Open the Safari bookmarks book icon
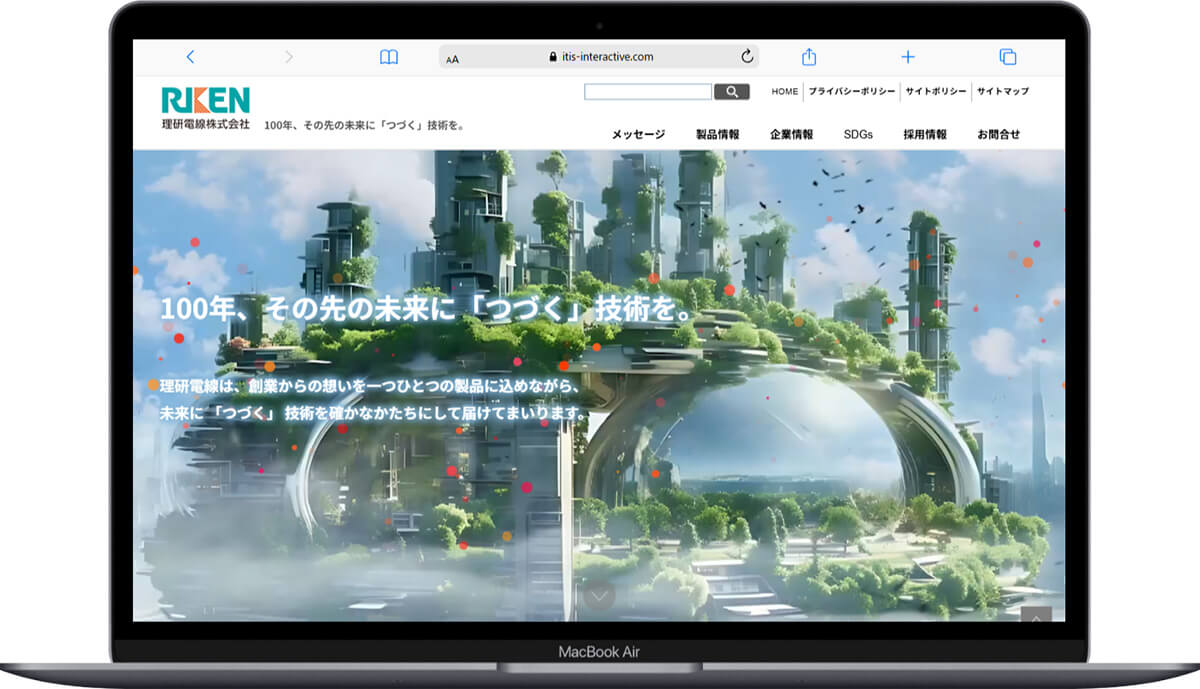This screenshot has height=689, width=1200. click(388, 57)
